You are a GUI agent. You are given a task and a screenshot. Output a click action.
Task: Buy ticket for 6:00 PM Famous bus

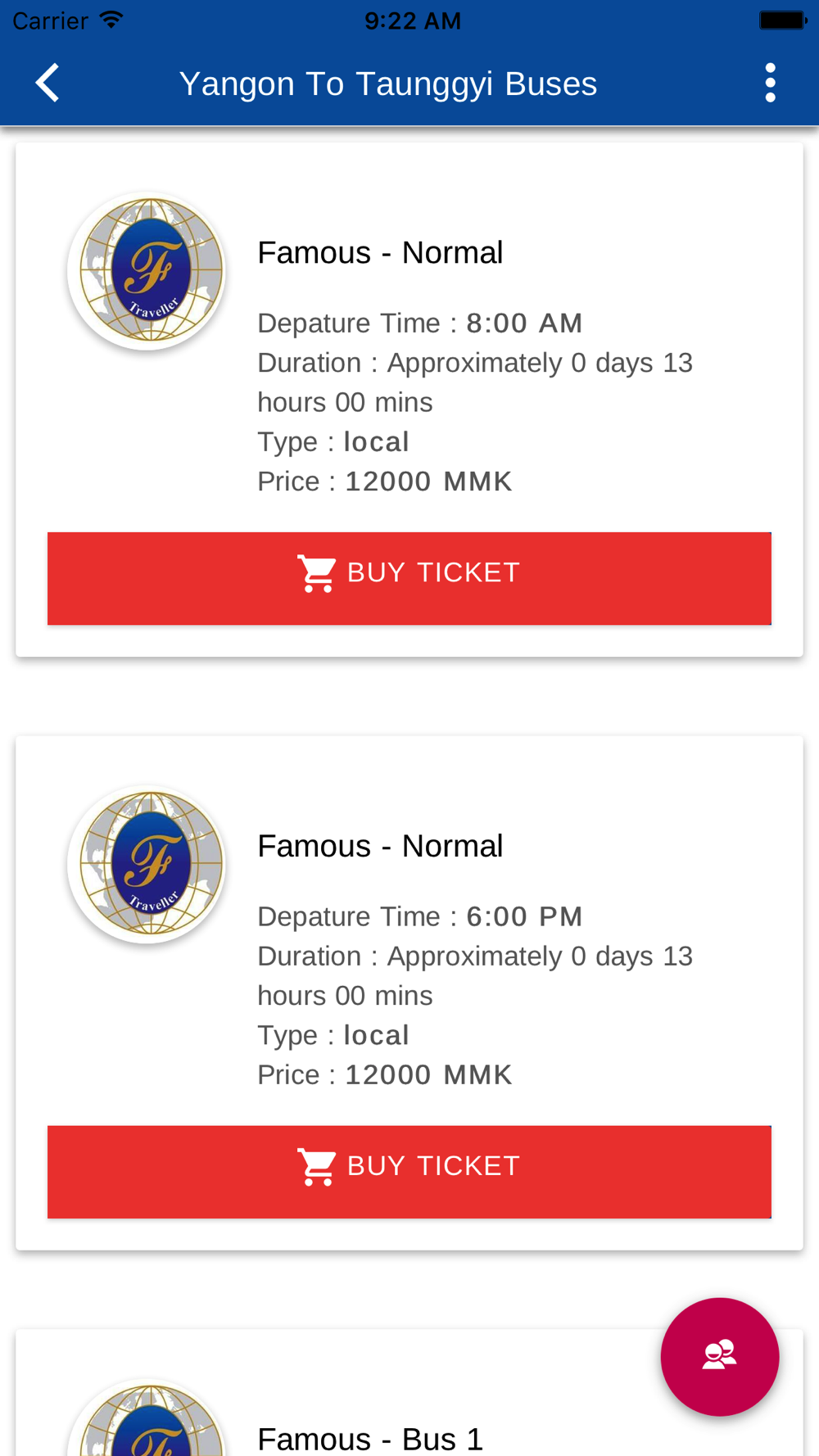[x=409, y=1172]
